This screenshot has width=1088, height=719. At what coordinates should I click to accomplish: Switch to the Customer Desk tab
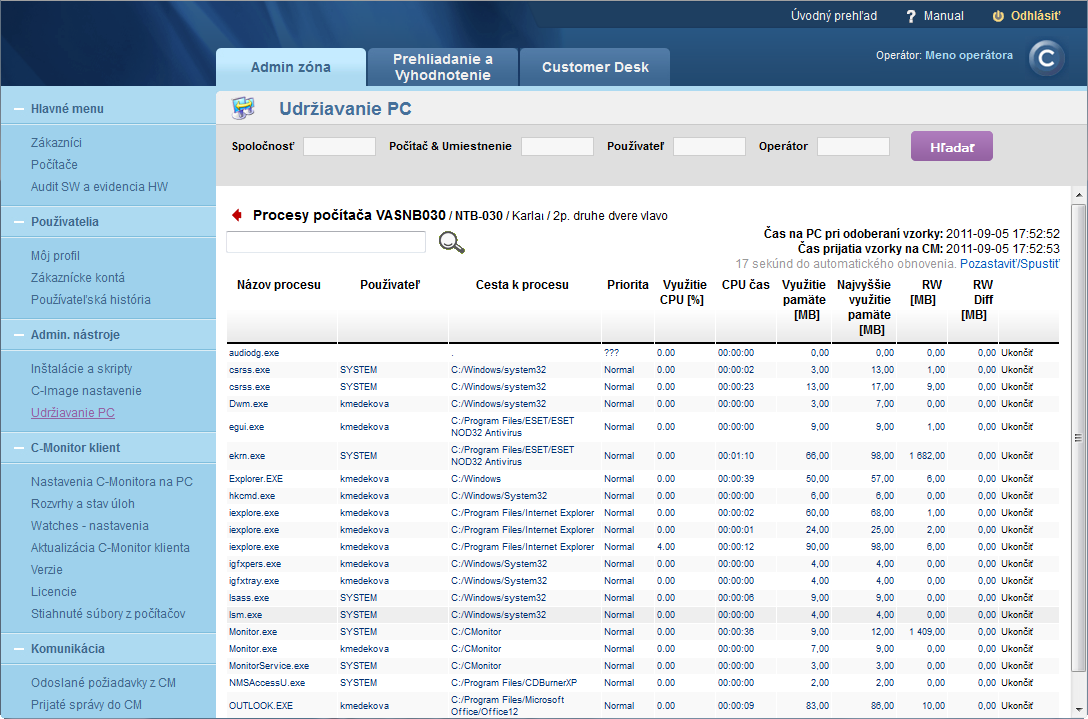click(x=594, y=66)
